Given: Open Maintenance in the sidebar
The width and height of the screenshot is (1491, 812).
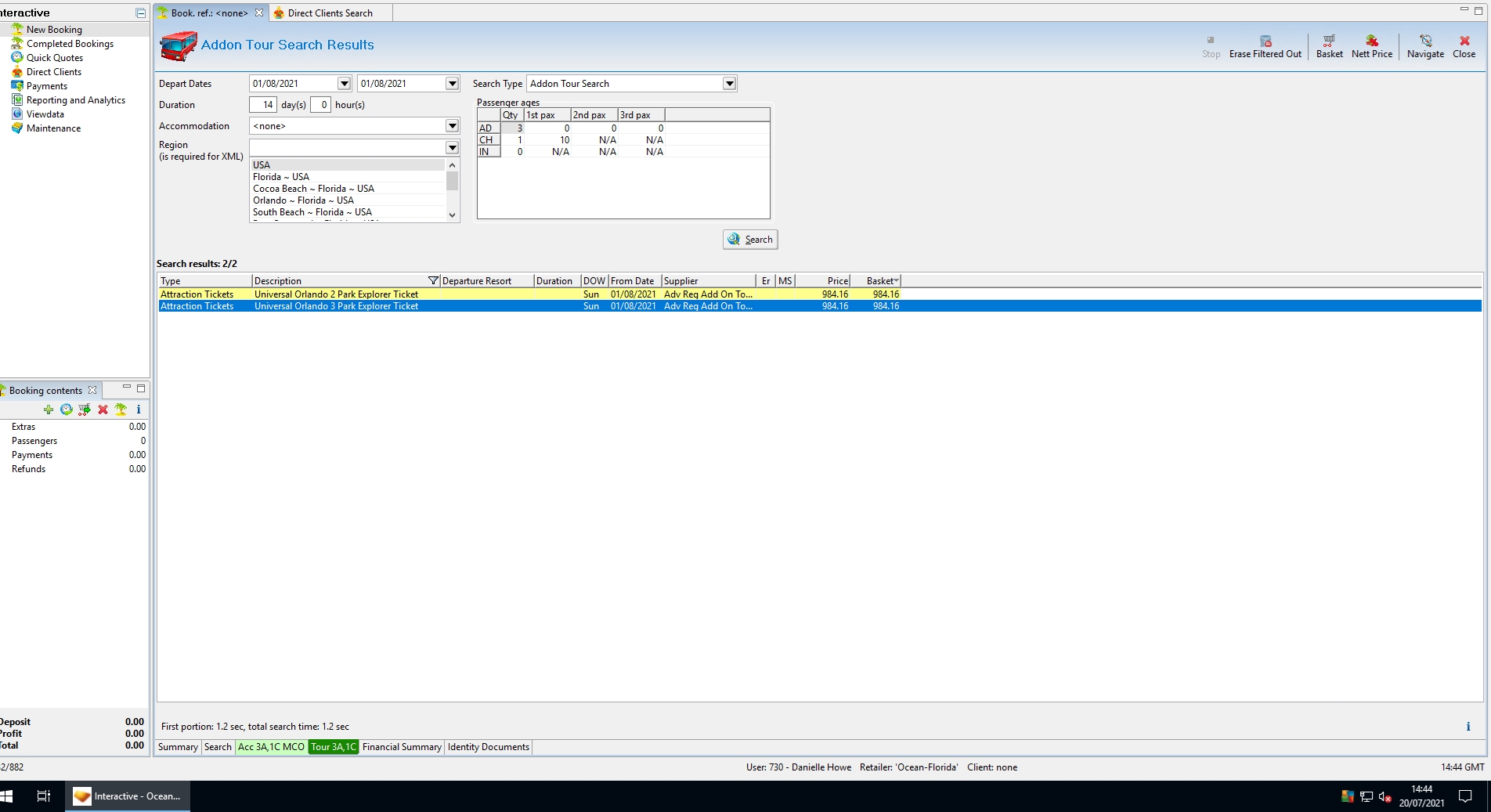Looking at the screenshot, I should pos(53,128).
